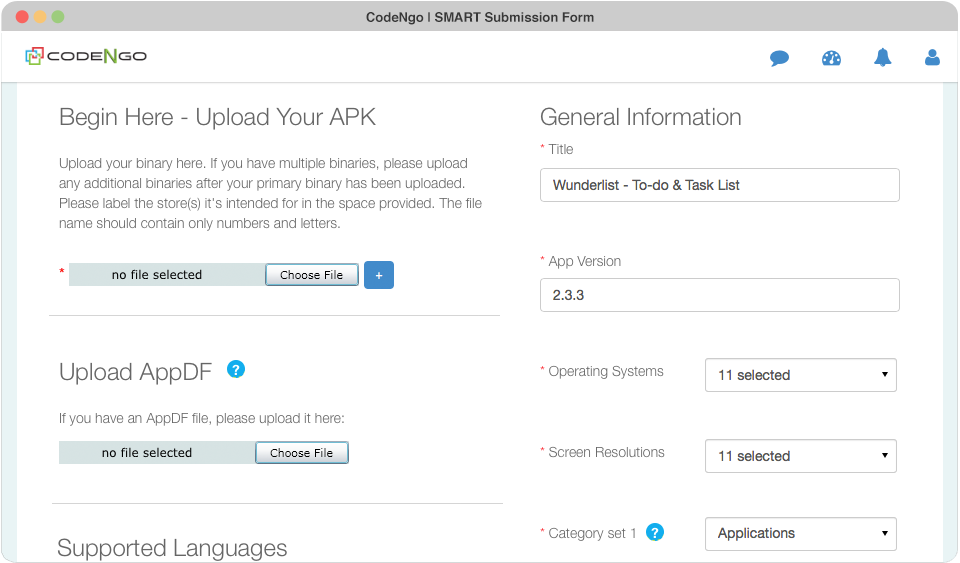960x563 pixels.
Task: Open the dashboard gauge icon
Action: 831,58
